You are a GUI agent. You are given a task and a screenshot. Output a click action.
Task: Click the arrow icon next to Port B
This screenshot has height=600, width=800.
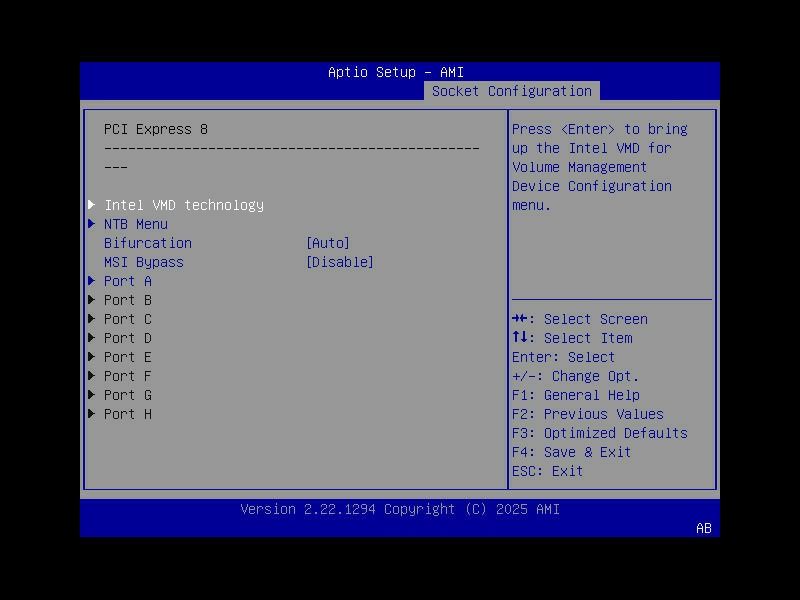[93, 300]
